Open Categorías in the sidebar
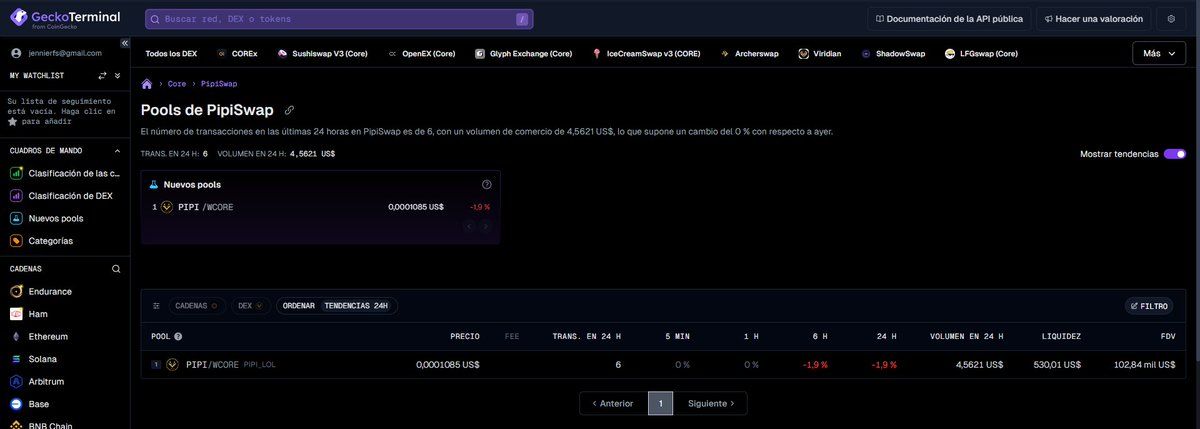The width and height of the screenshot is (1200, 429). point(65,241)
